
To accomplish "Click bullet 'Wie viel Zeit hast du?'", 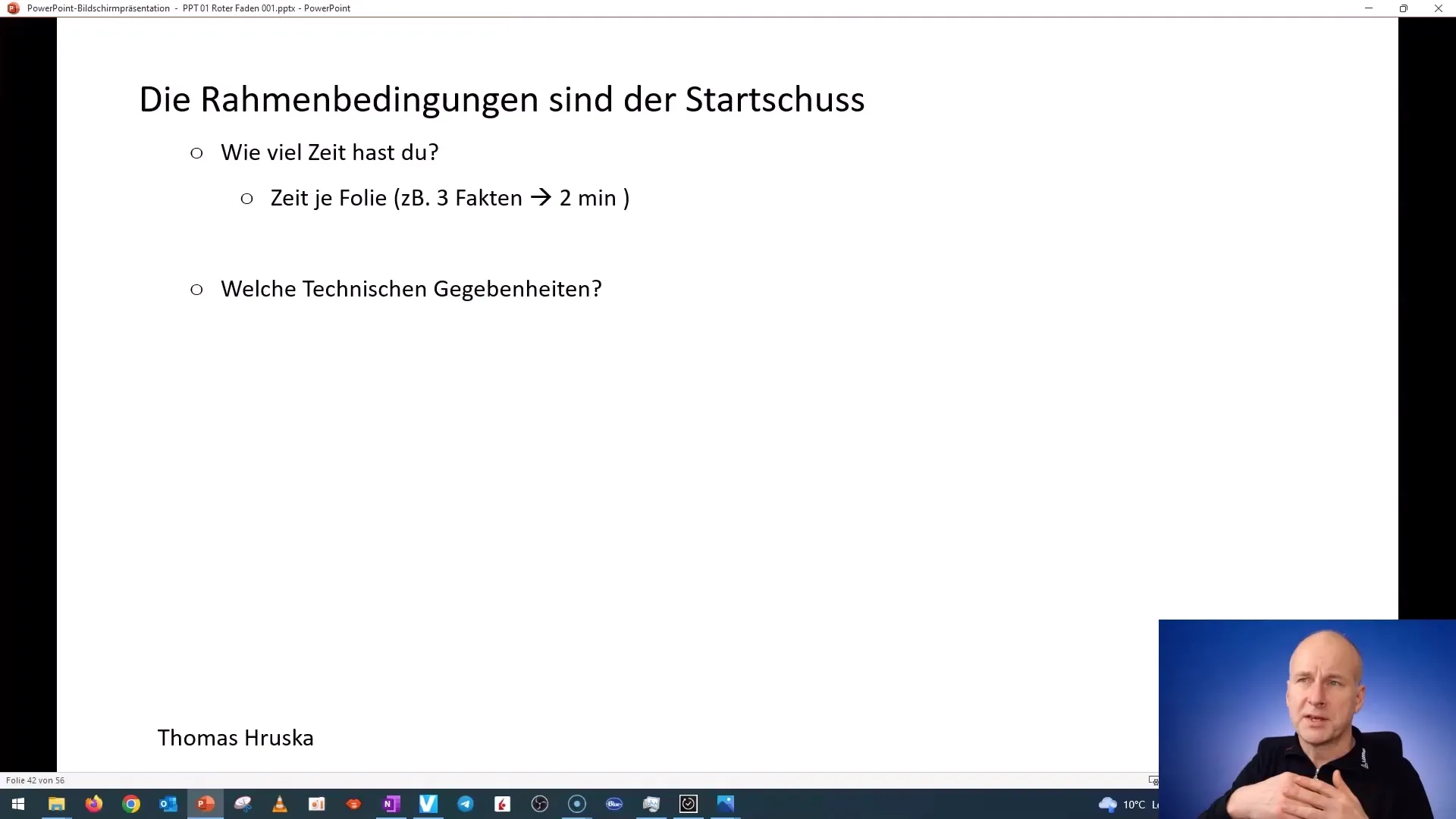I will (x=330, y=152).
